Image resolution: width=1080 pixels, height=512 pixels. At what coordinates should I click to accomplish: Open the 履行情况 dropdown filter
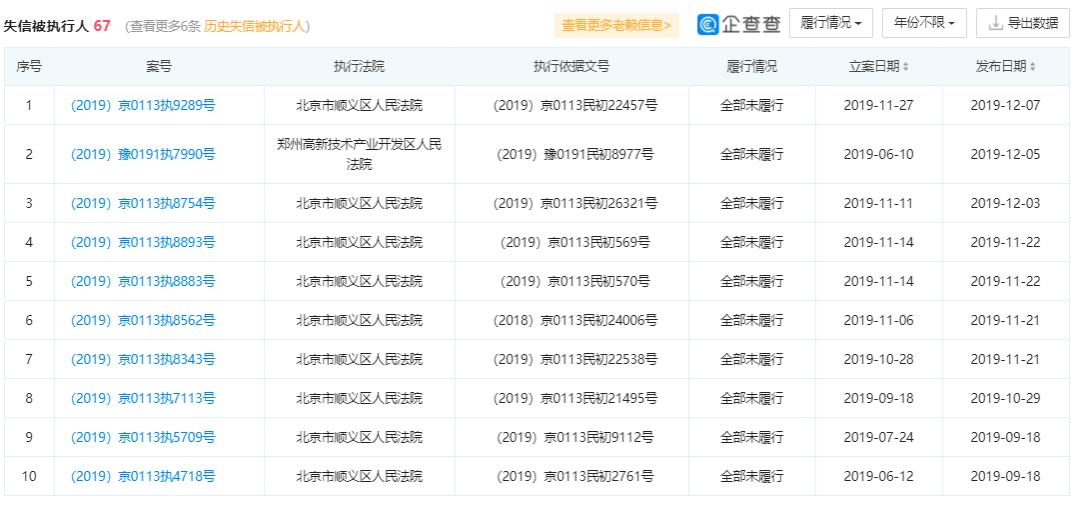tap(831, 23)
